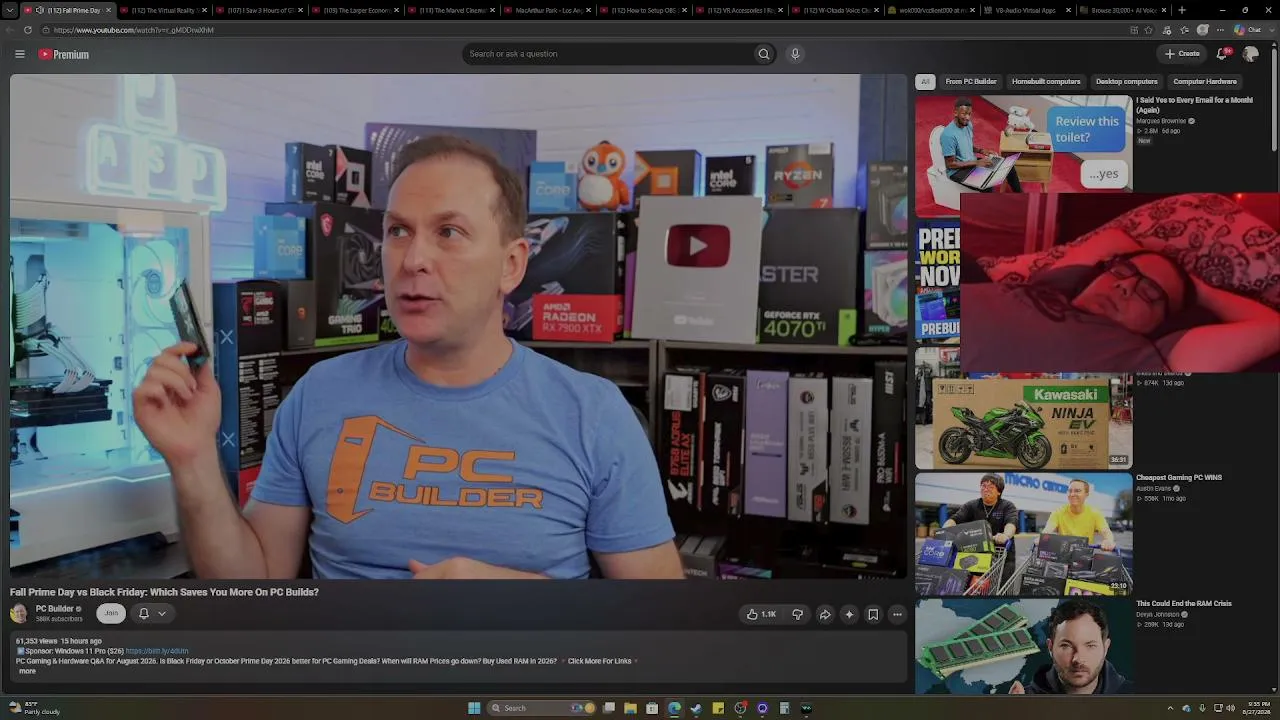1280x720 pixels.
Task: Click the video title 'Fall Prime Day vs Black Friday'
Action: click(164, 592)
